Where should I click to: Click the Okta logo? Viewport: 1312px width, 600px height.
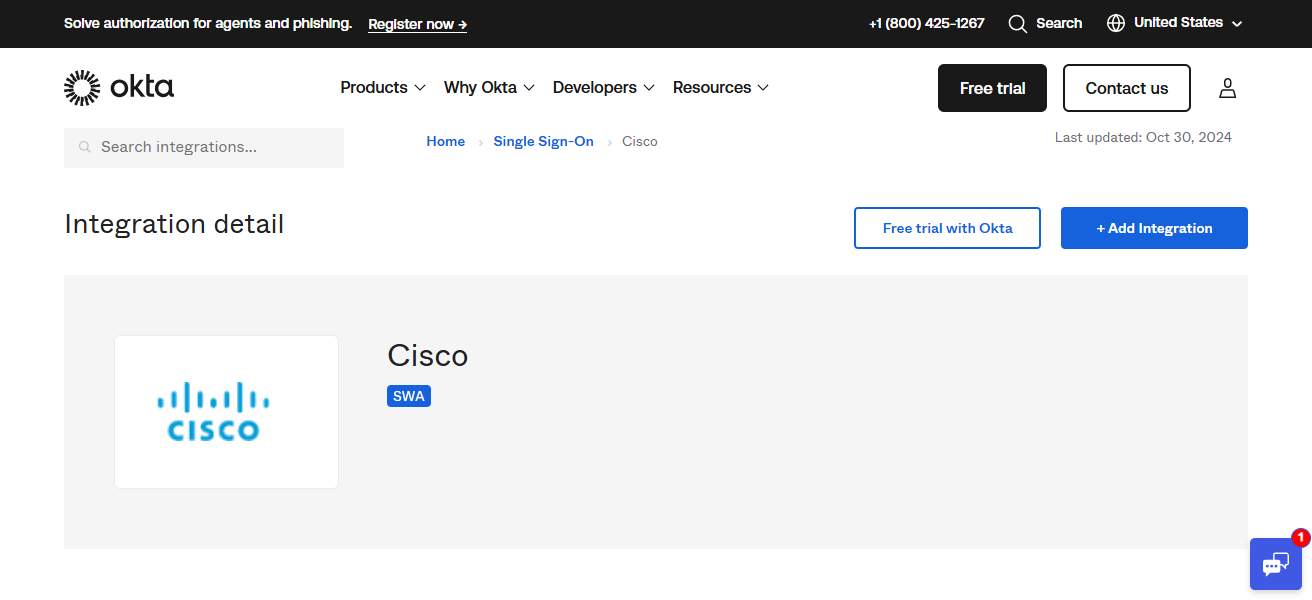pos(119,88)
